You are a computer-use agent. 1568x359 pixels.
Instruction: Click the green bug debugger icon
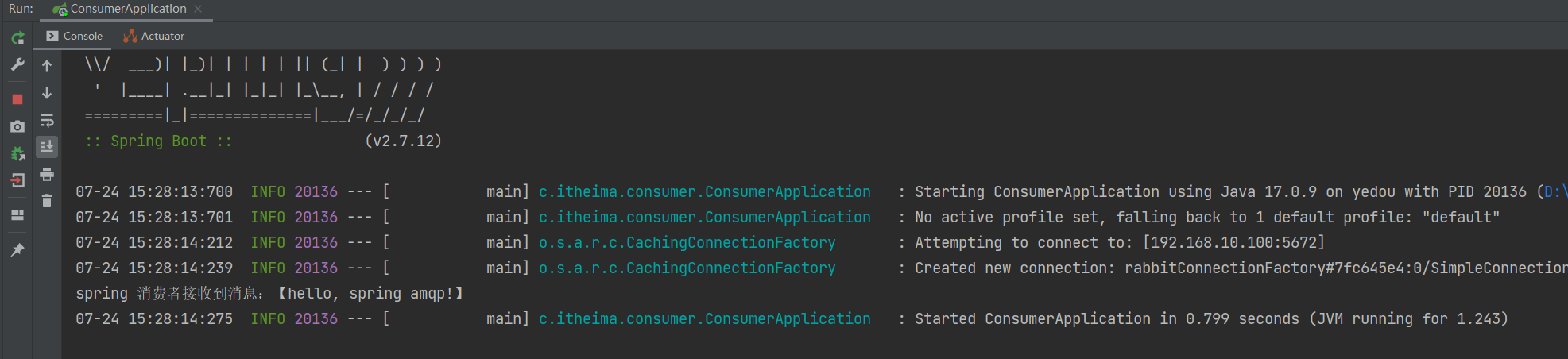(x=17, y=153)
